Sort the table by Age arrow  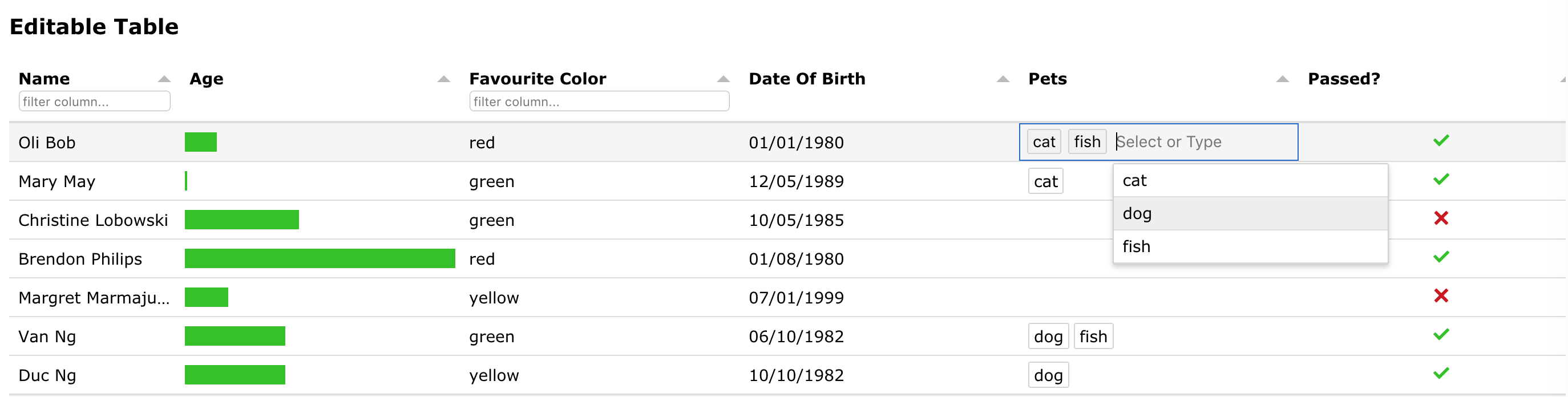click(444, 79)
